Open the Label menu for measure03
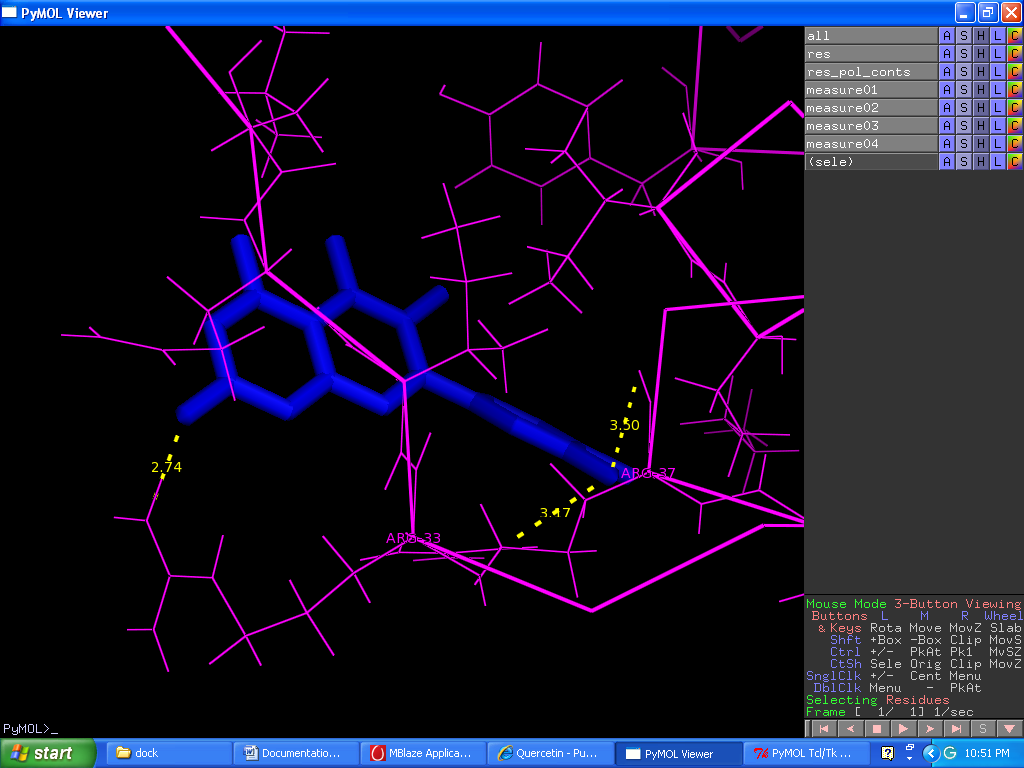This screenshot has width=1024, height=768. pos(997,126)
